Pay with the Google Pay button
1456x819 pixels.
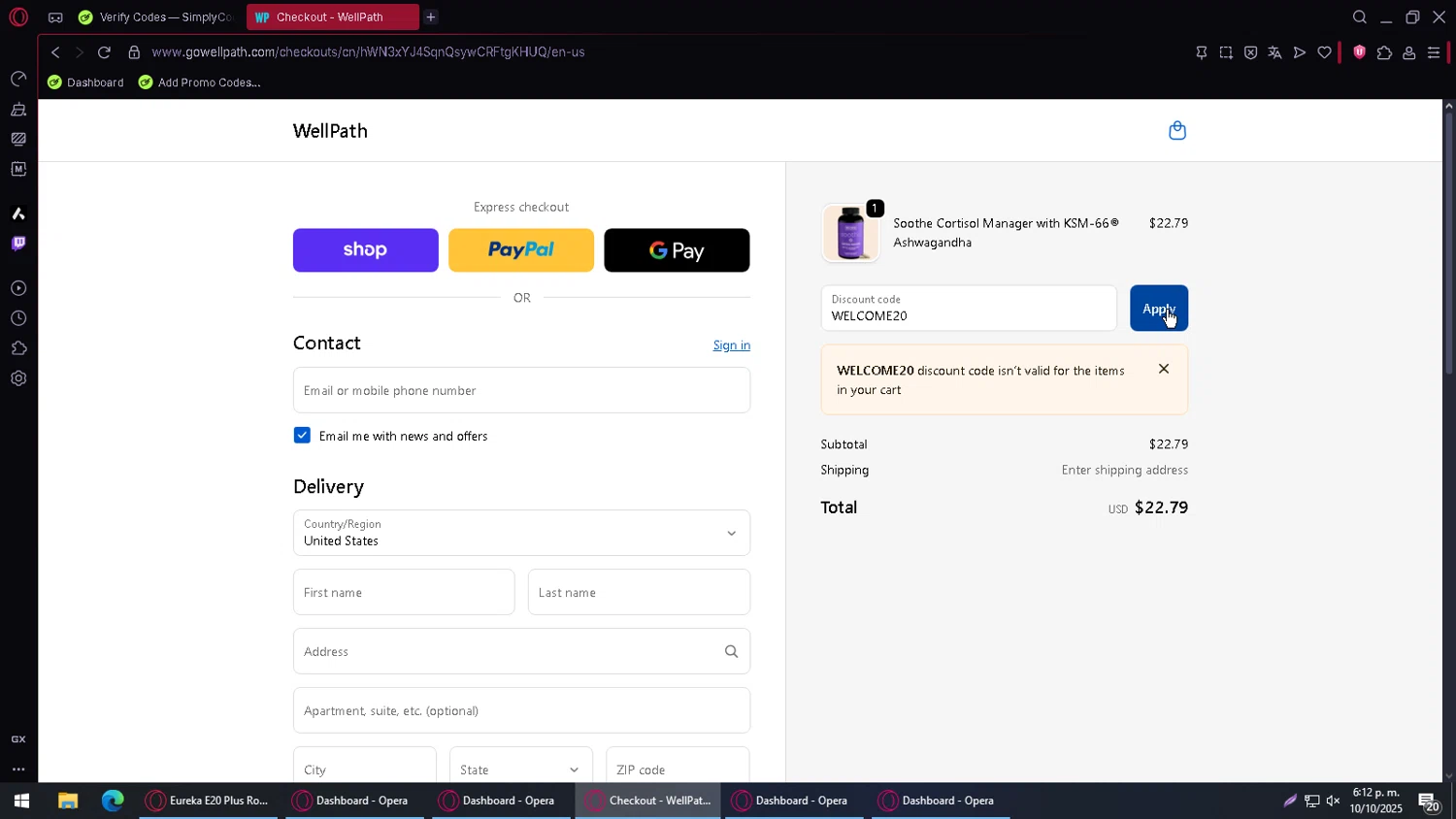pos(677,250)
